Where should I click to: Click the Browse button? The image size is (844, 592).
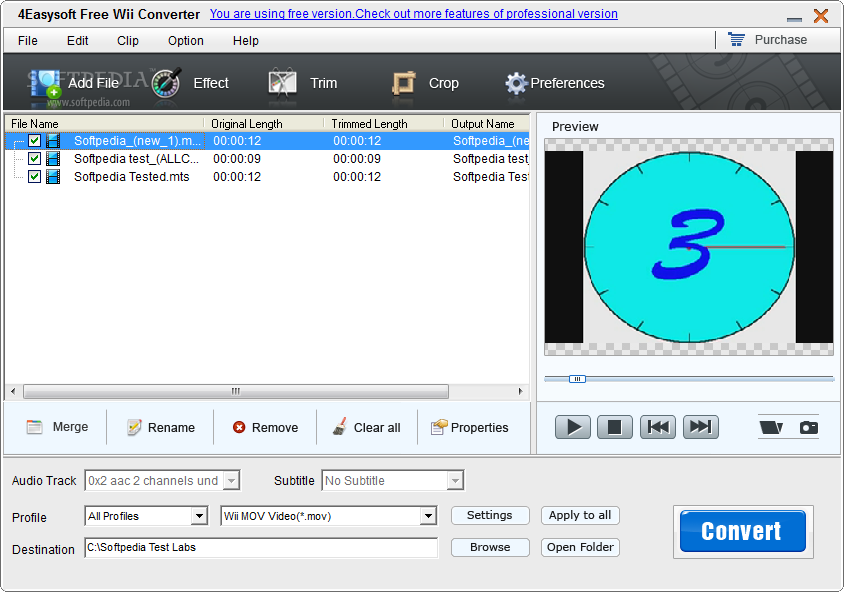(x=490, y=547)
